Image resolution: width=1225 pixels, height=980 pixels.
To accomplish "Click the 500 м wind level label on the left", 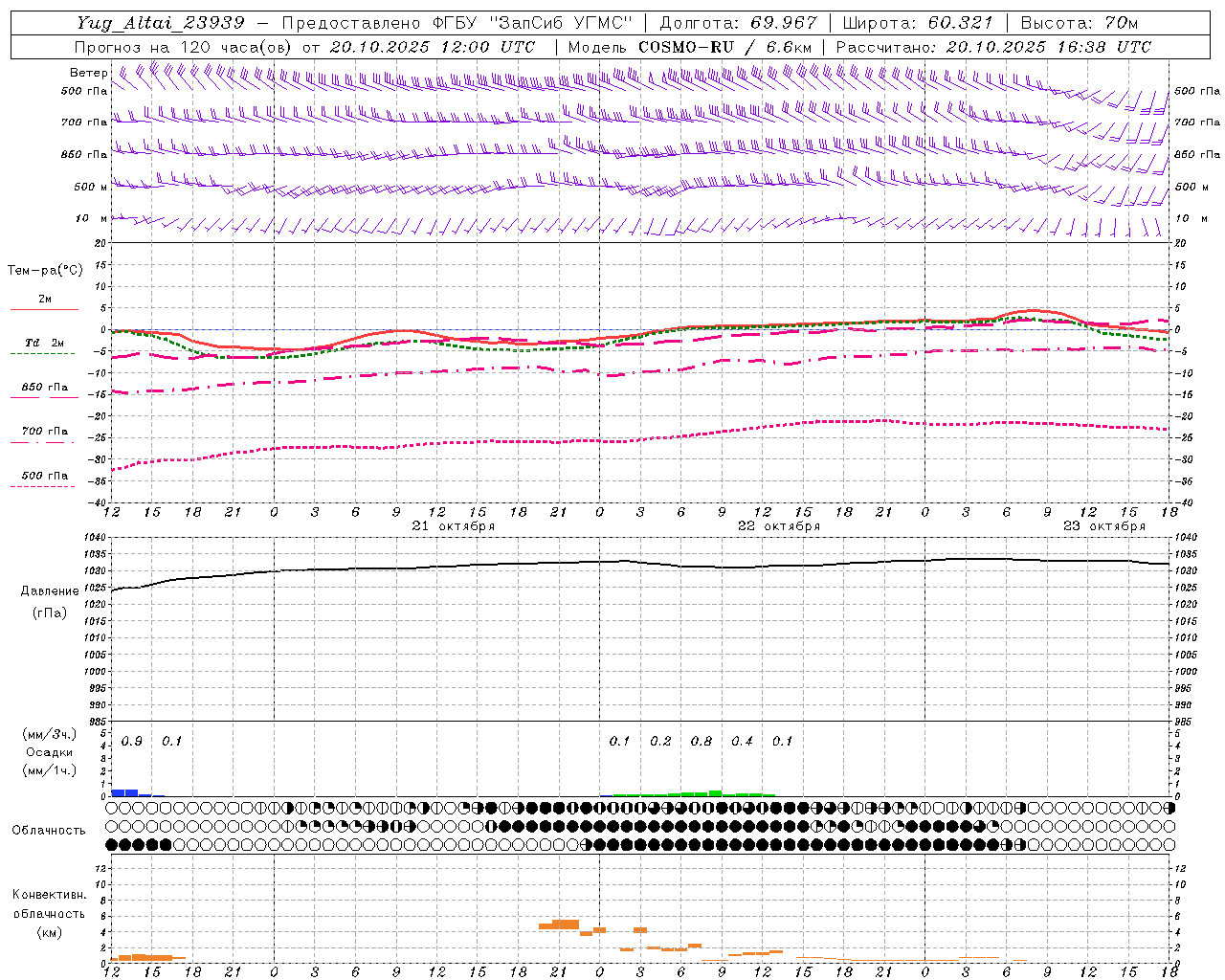I will (x=91, y=188).
